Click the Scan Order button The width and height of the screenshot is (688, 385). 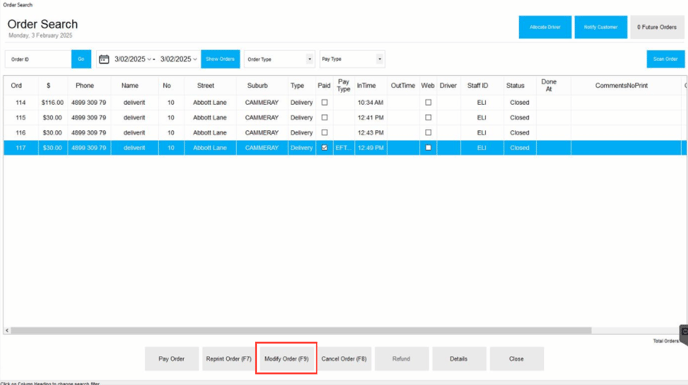(665, 59)
